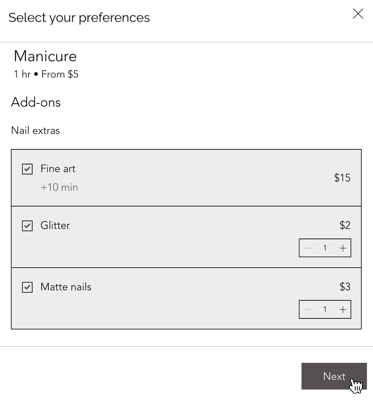Click the $3 Matte nails price
The image size is (373, 400).
(345, 287)
